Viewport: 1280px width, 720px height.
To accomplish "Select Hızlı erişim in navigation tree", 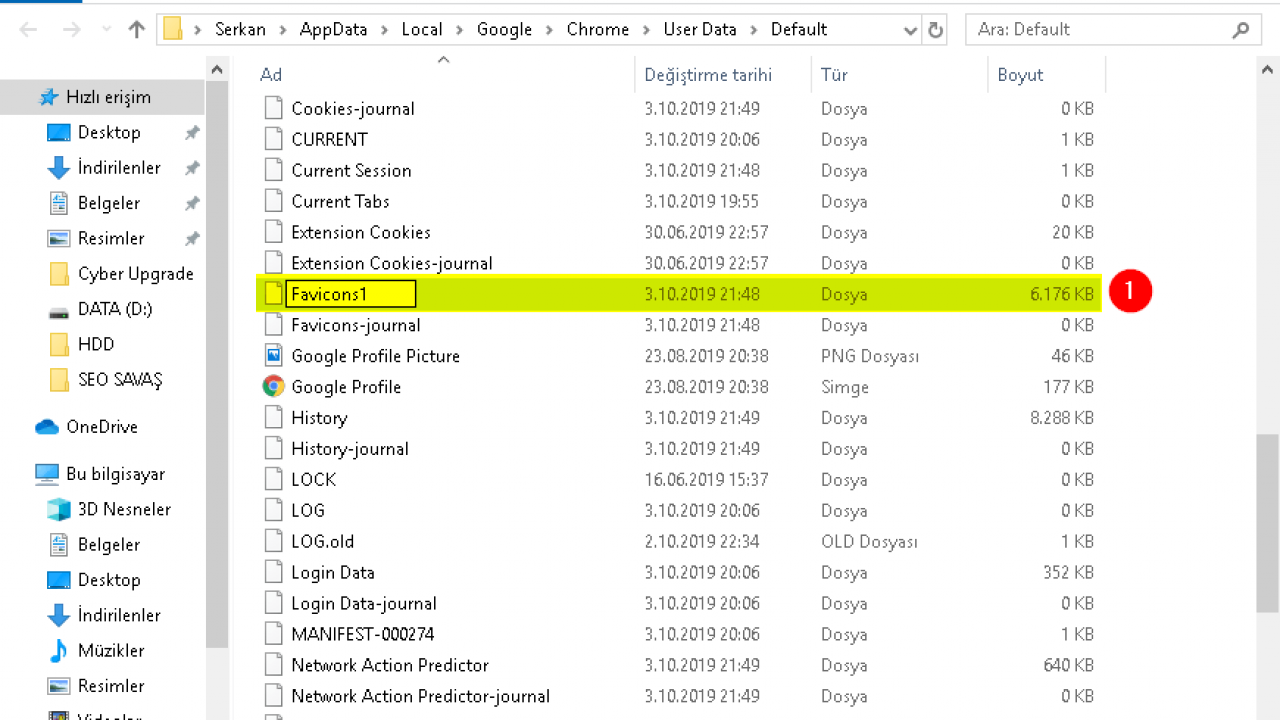I will [108, 97].
